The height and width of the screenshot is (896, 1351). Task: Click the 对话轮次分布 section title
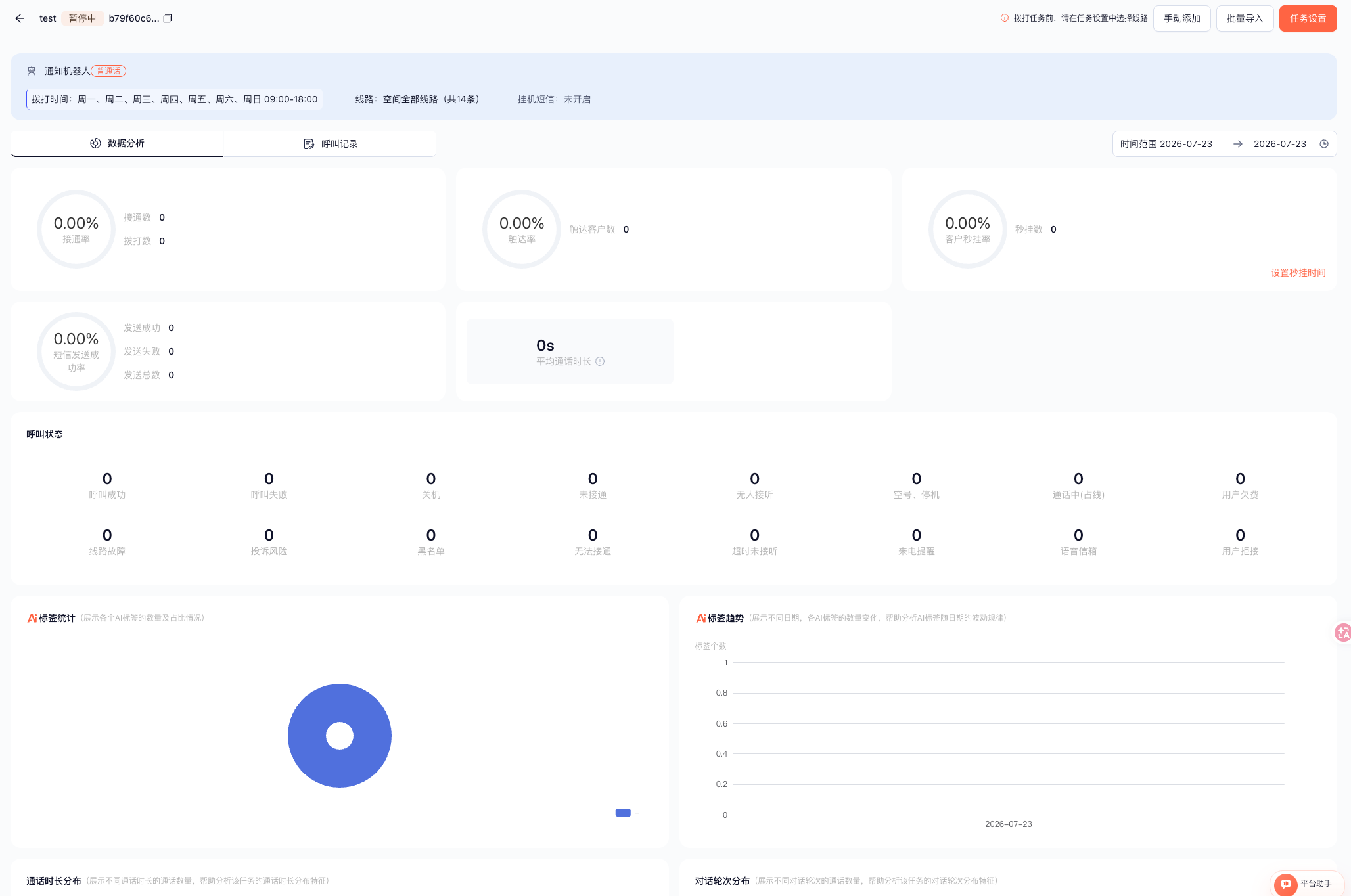(722, 881)
